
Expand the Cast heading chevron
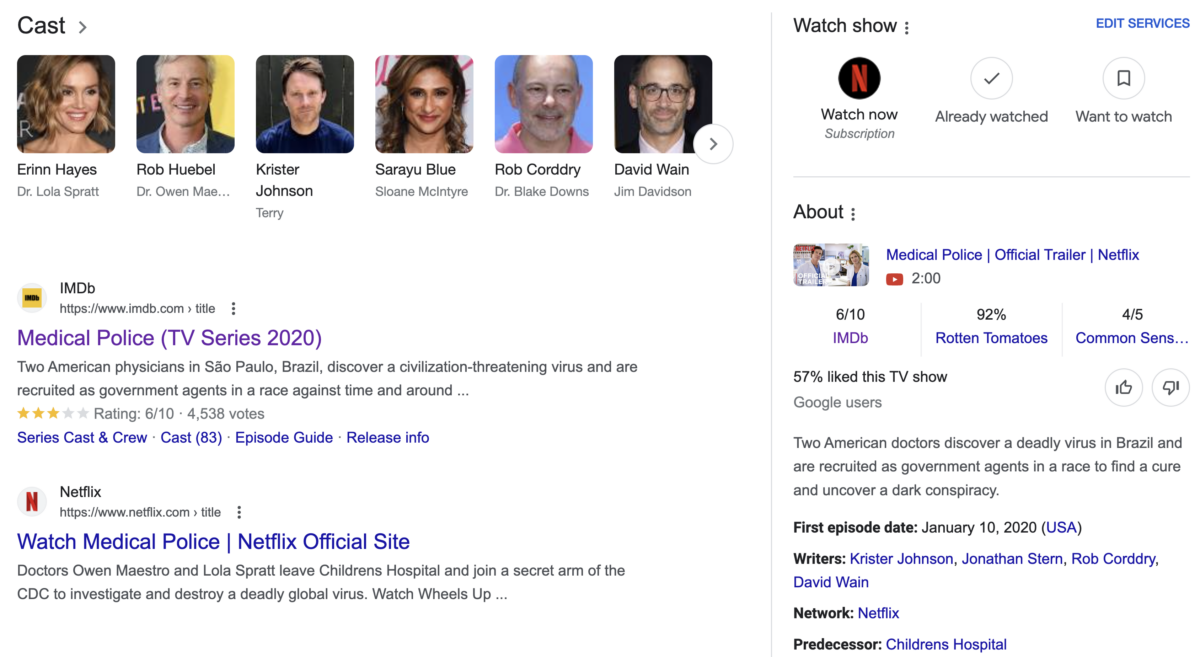pos(83,28)
